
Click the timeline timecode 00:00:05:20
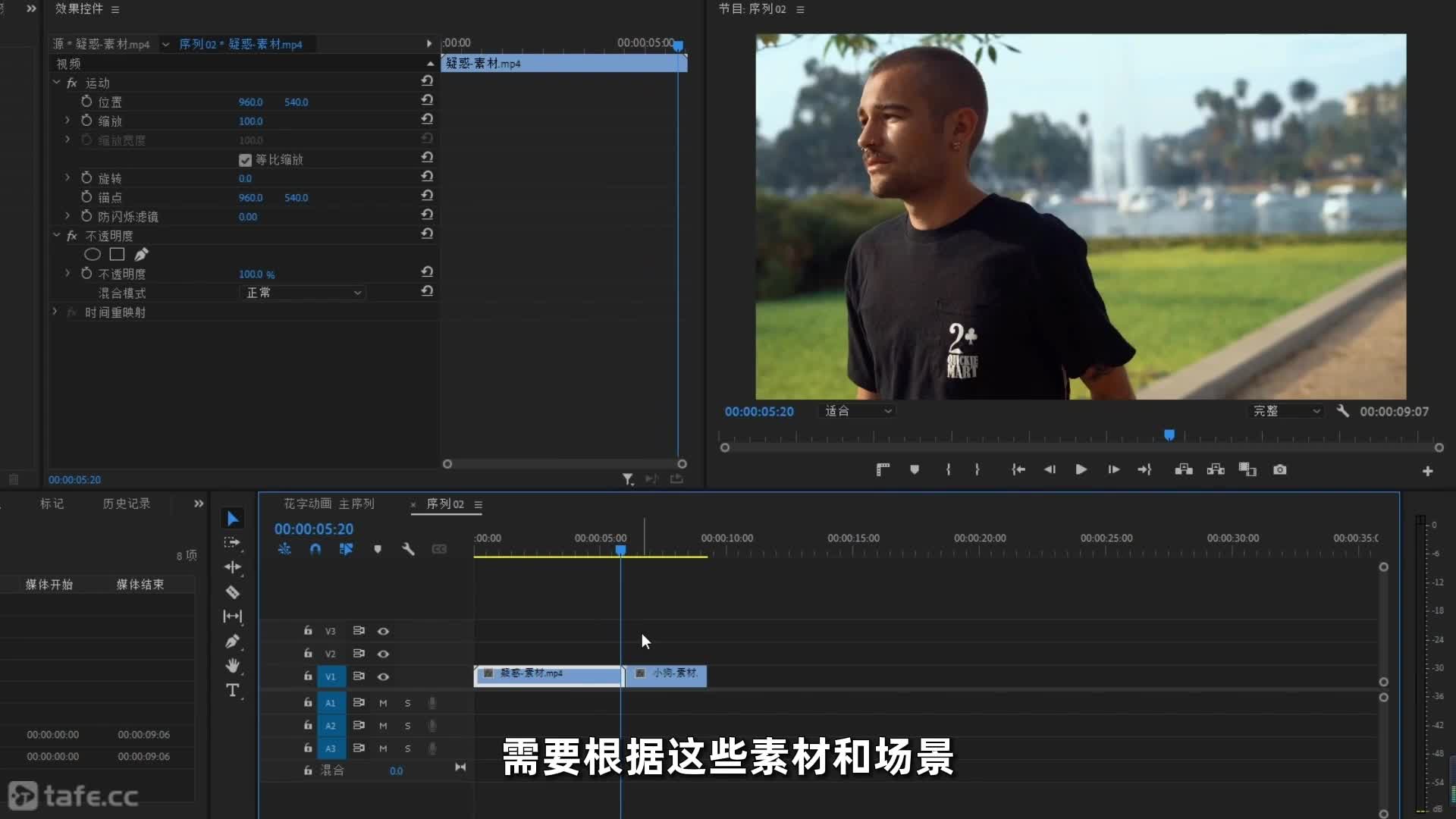coord(314,529)
